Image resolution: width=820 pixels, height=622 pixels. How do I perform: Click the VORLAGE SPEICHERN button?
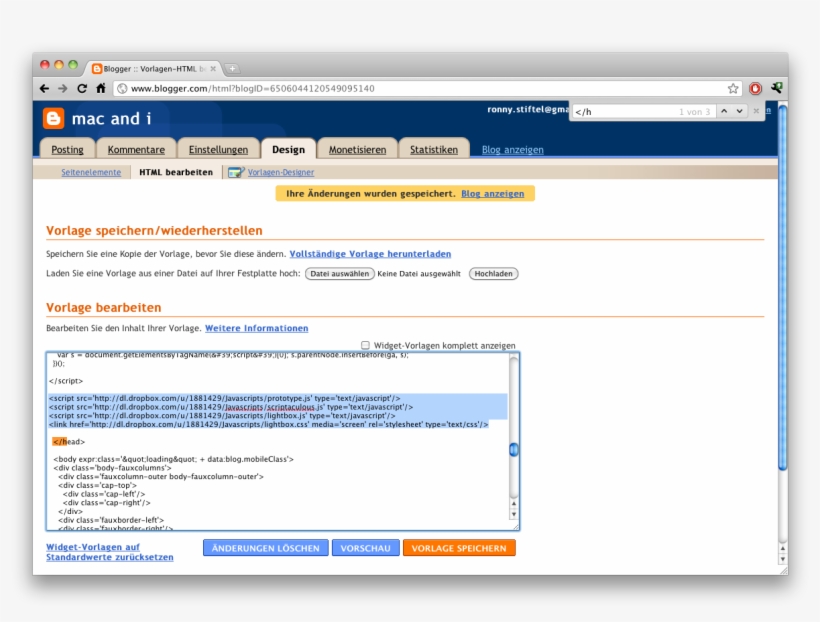tap(460, 548)
